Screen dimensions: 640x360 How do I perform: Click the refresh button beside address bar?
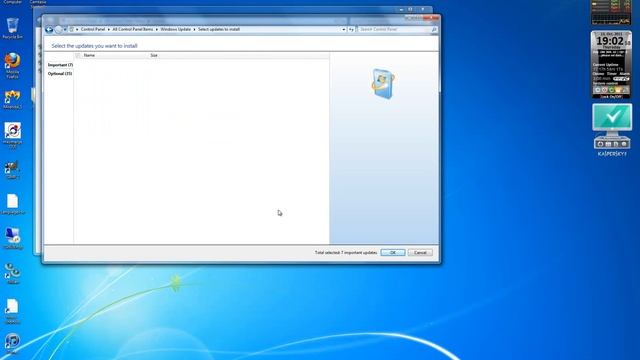click(351, 29)
